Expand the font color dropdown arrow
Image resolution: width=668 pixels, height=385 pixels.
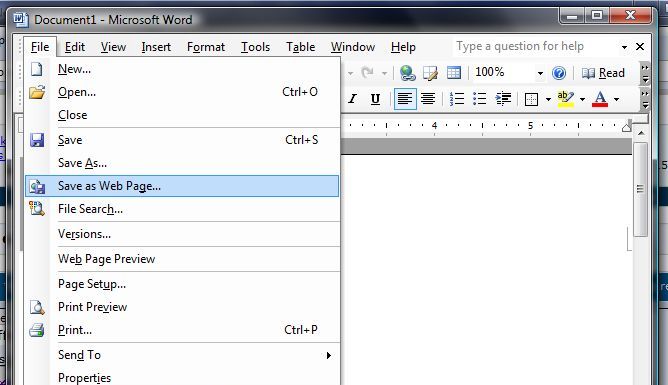tap(616, 100)
